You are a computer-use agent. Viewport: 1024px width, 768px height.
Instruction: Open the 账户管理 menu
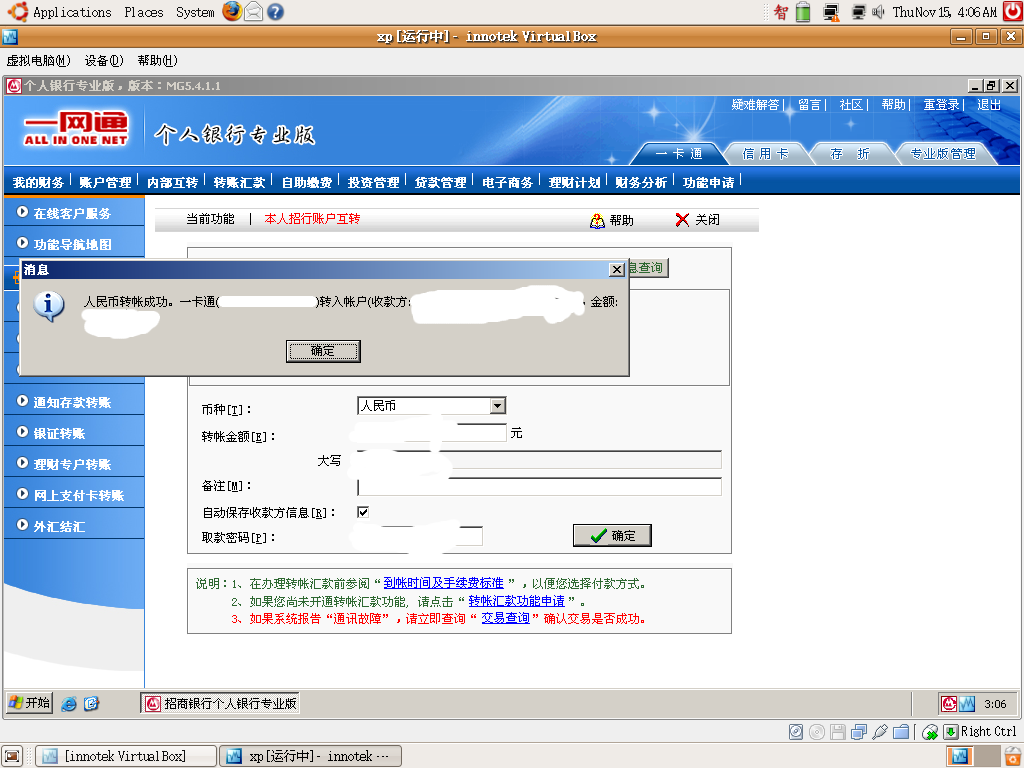[105, 182]
